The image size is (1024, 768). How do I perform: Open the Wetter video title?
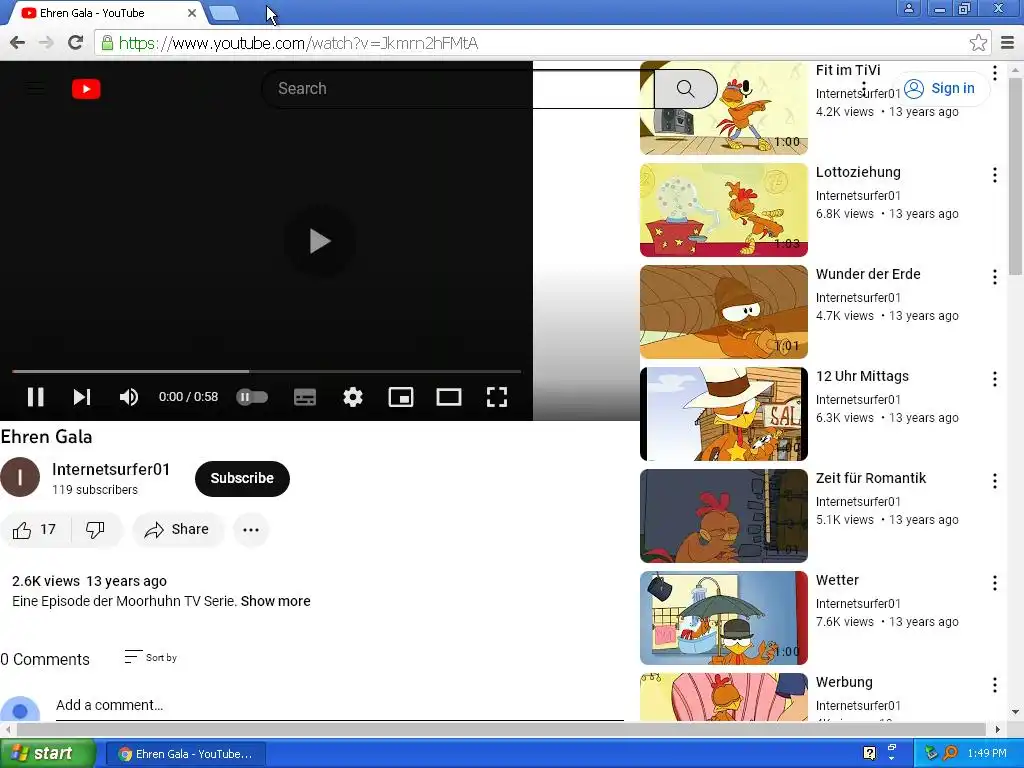837,580
